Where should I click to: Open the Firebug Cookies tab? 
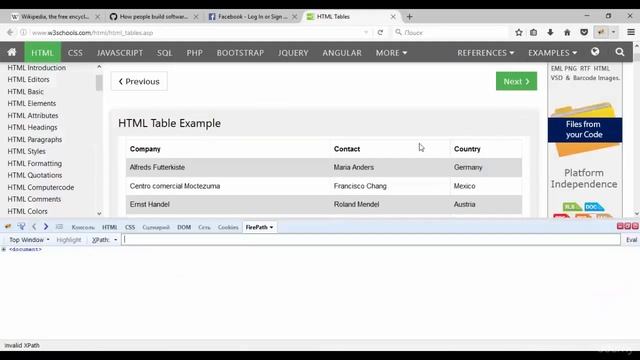[228, 227]
